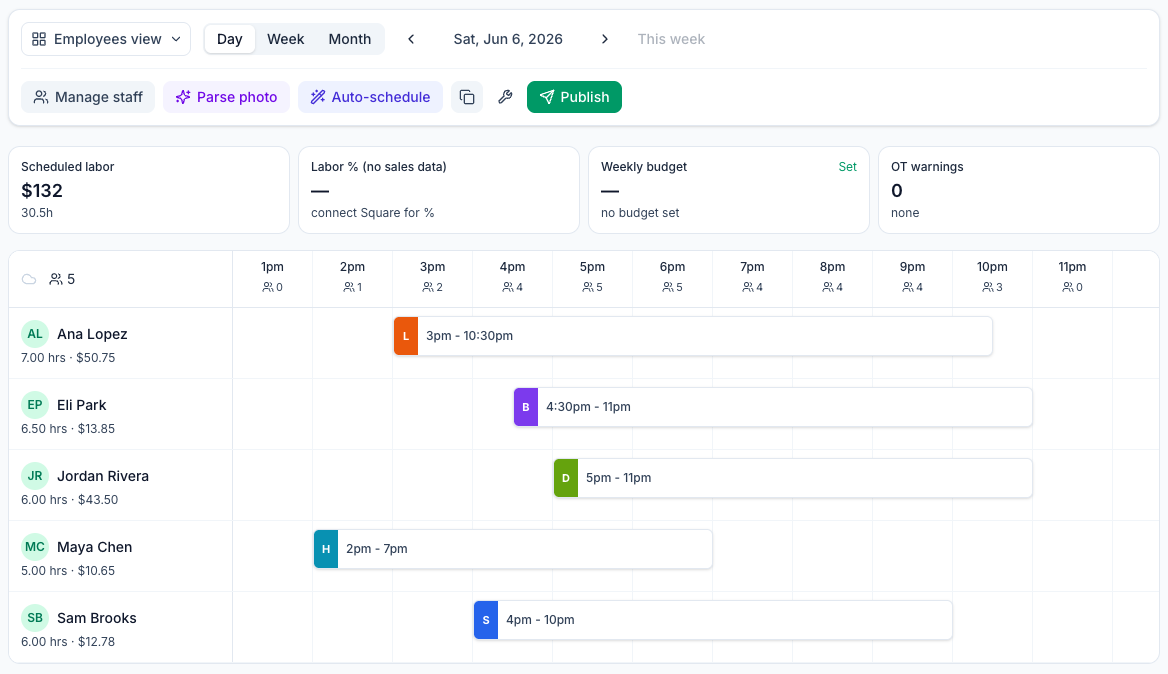
Task: Click Set on the Weekly budget card
Action: [848, 167]
